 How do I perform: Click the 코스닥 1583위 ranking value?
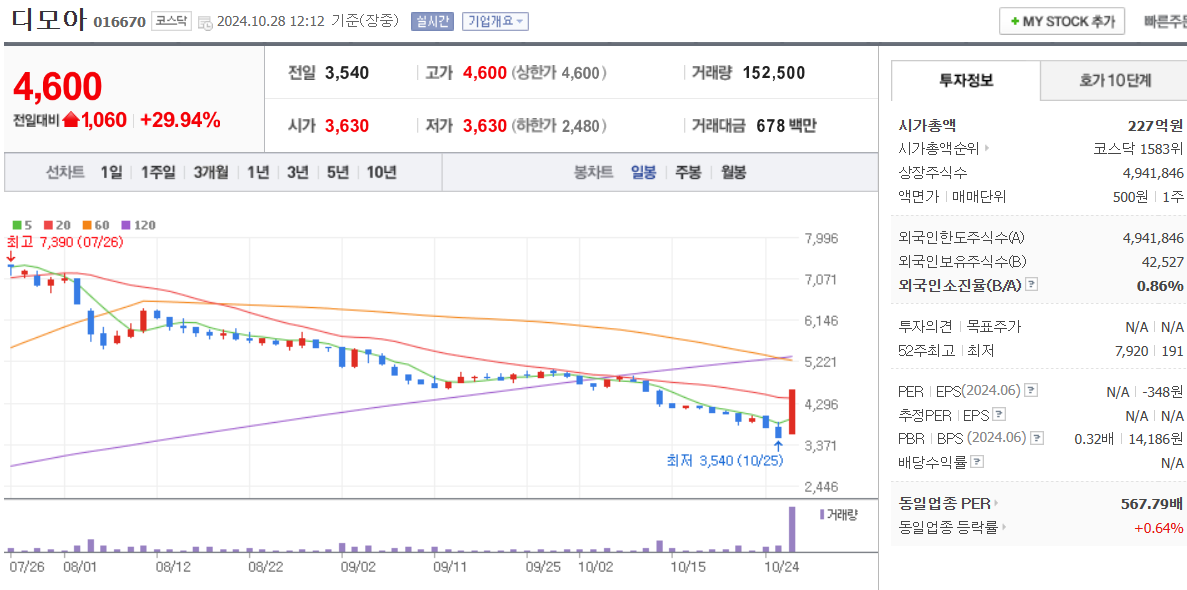[x=1138, y=148]
